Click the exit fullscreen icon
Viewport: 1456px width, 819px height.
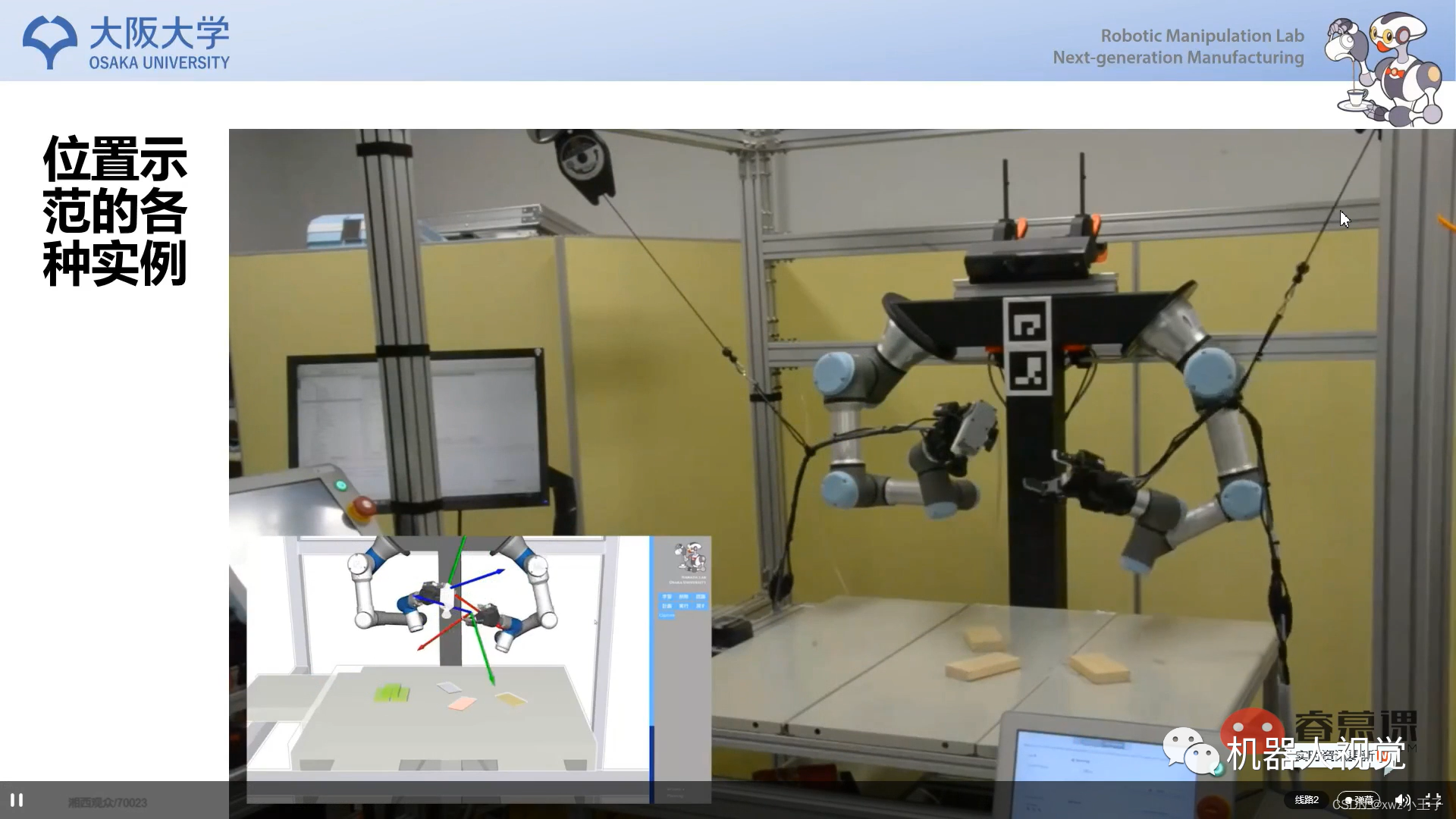(1432, 800)
